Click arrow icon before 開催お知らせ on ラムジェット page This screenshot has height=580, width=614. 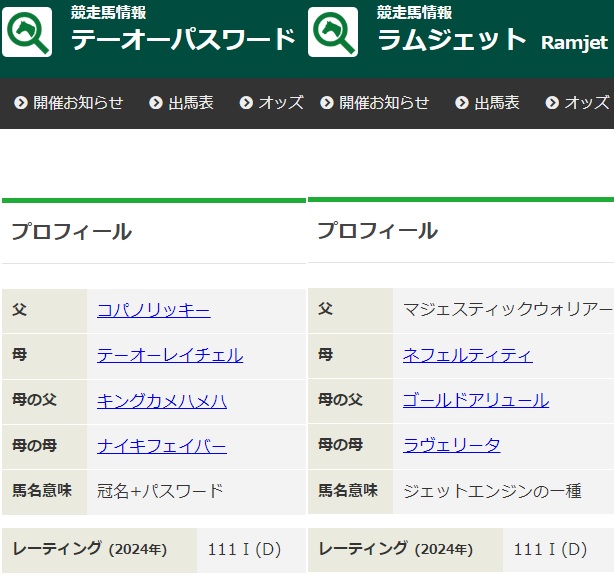326,103
